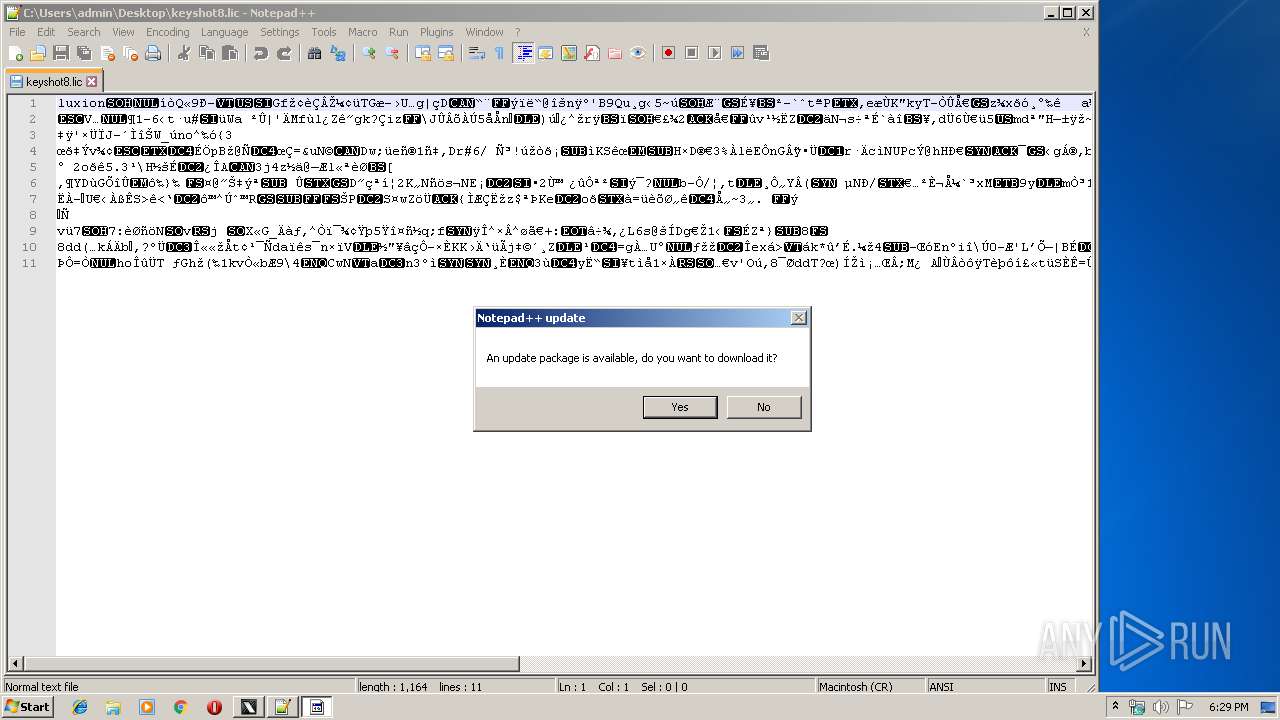Open the Edit menu
The height and width of the screenshot is (720, 1280).
pyautogui.click(x=46, y=32)
